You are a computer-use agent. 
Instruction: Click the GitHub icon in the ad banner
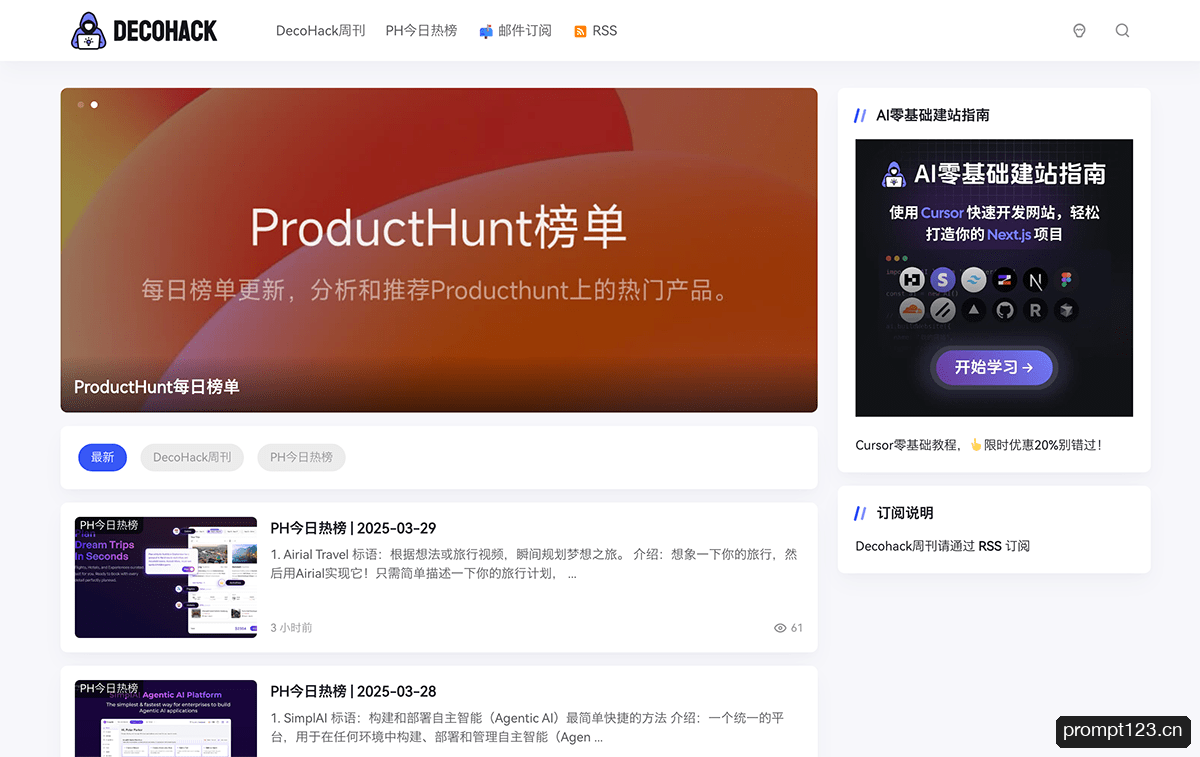tap(1004, 310)
